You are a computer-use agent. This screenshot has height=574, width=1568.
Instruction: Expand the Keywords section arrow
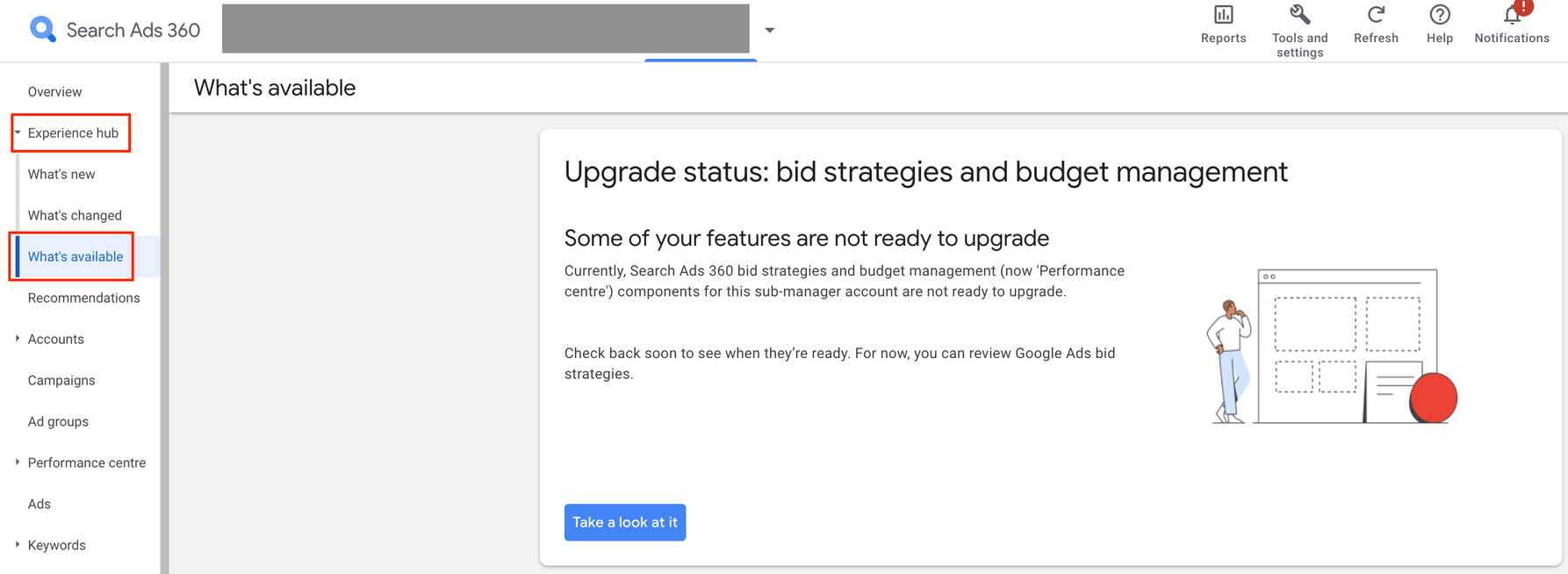point(18,545)
